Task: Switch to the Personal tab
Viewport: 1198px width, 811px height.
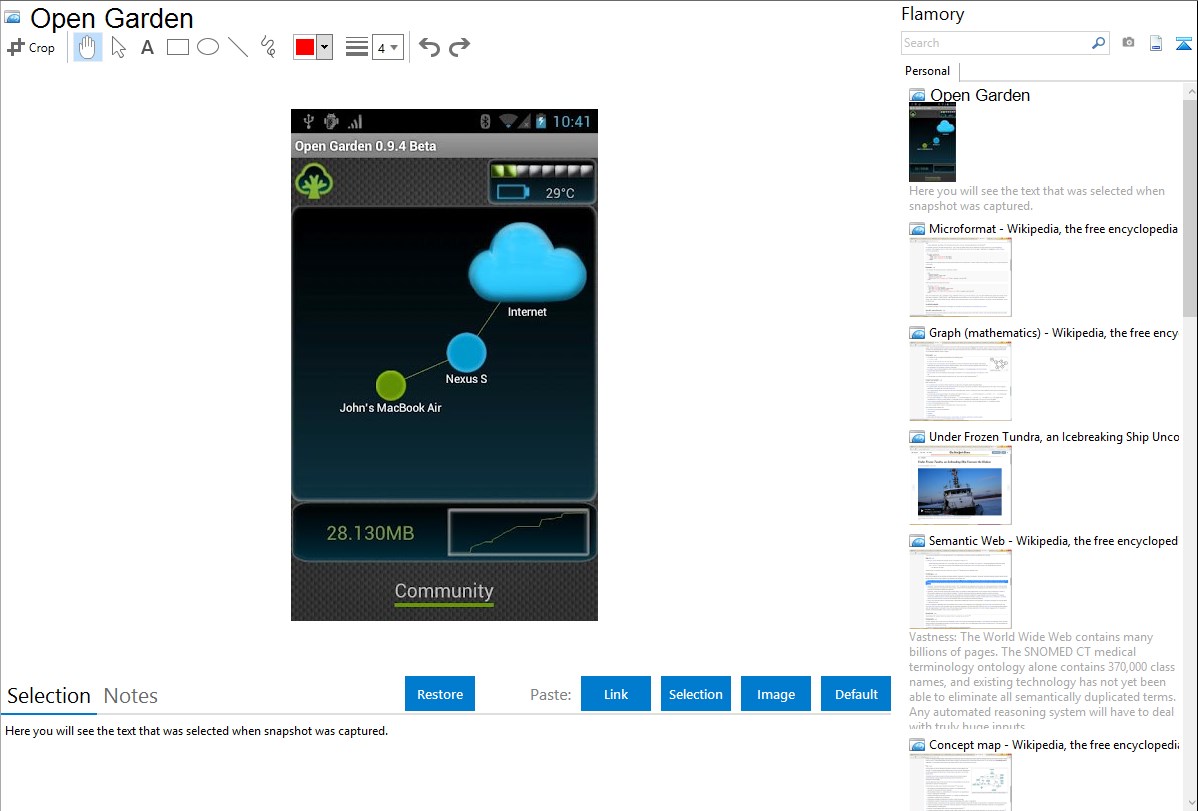Action: 928,71
